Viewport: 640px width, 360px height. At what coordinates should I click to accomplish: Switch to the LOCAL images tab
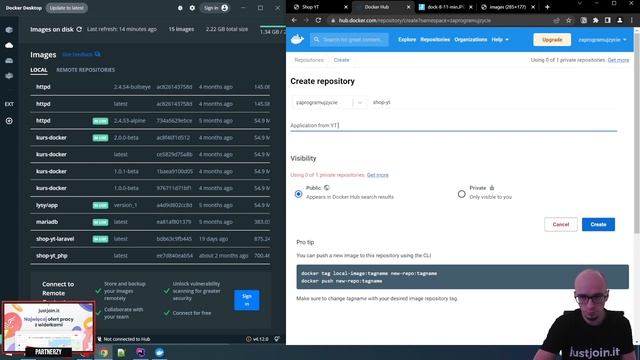39,70
